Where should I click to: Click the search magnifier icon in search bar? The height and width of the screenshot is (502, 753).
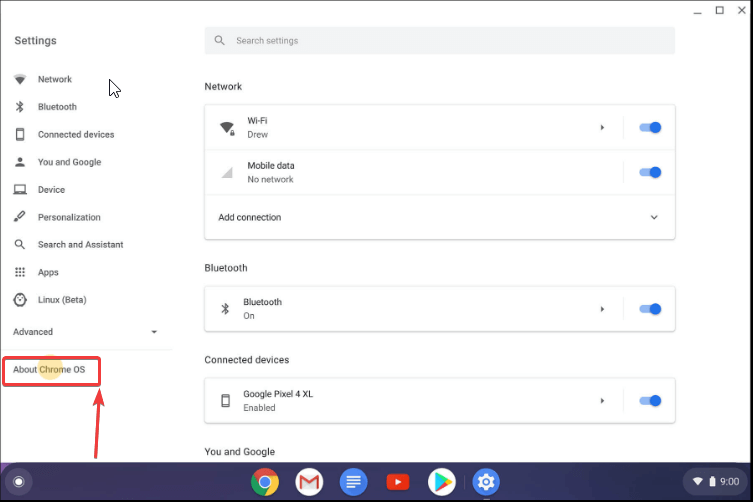219,40
